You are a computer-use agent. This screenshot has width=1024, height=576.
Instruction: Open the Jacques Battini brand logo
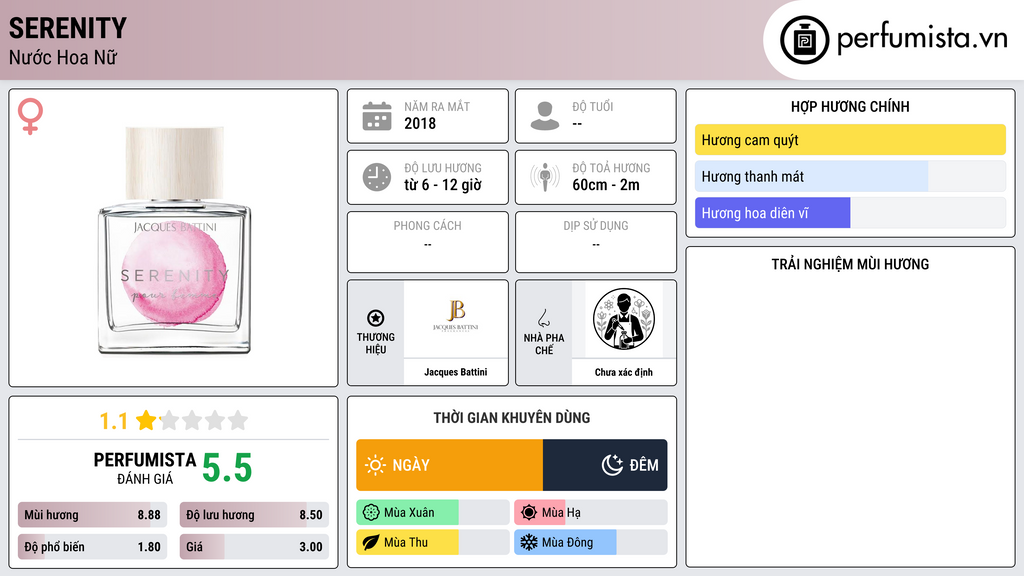tap(456, 319)
